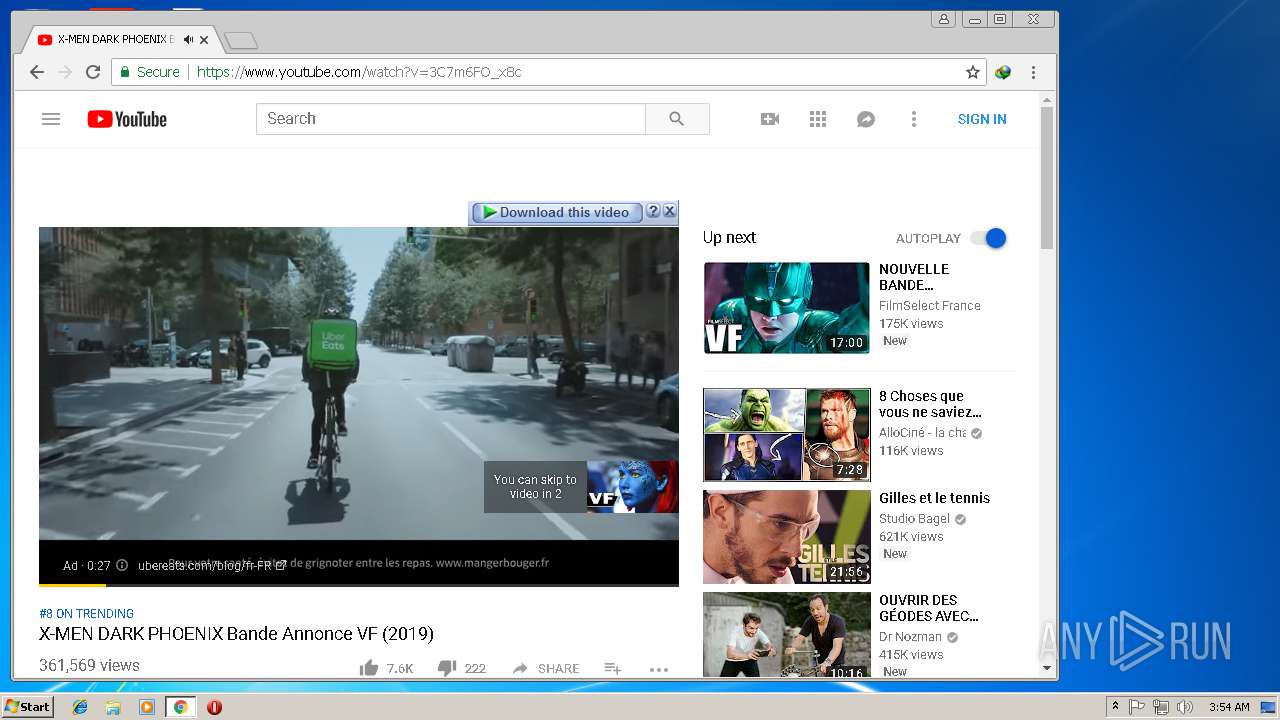Image resolution: width=1280 pixels, height=720 pixels.
Task: Open the taskbar media player
Action: point(147,707)
